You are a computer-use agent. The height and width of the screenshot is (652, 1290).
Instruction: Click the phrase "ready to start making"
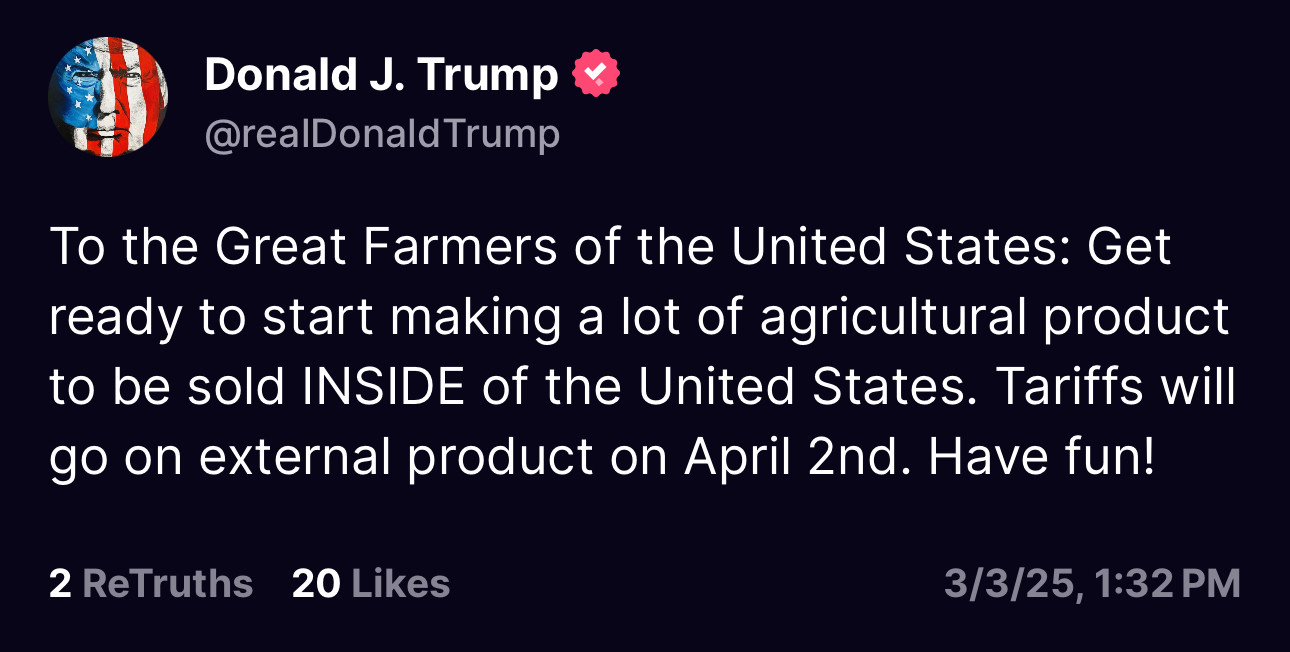point(307,318)
